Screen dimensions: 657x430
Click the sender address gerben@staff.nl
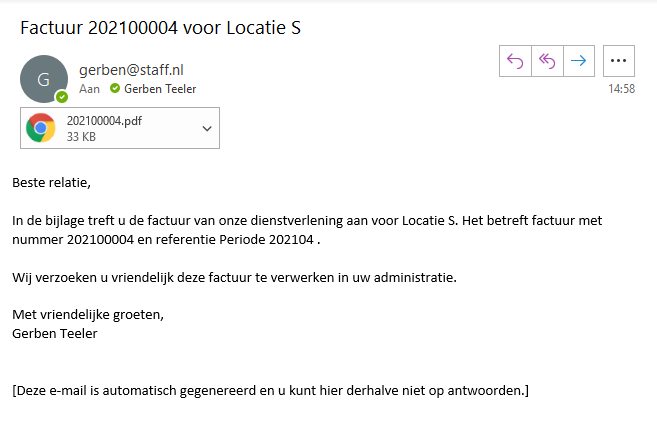click(131, 70)
